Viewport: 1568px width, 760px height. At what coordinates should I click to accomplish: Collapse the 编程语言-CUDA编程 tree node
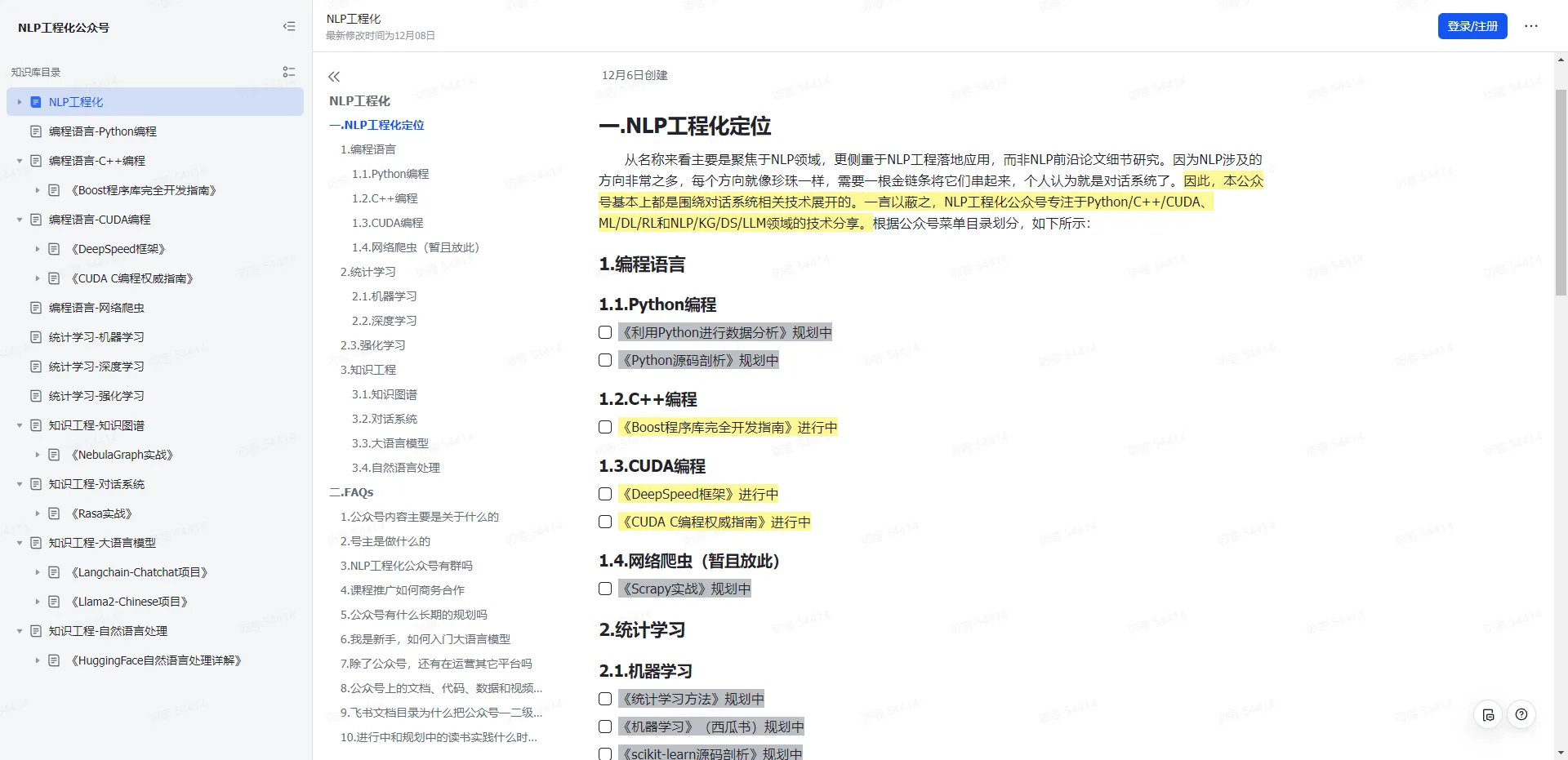20,220
